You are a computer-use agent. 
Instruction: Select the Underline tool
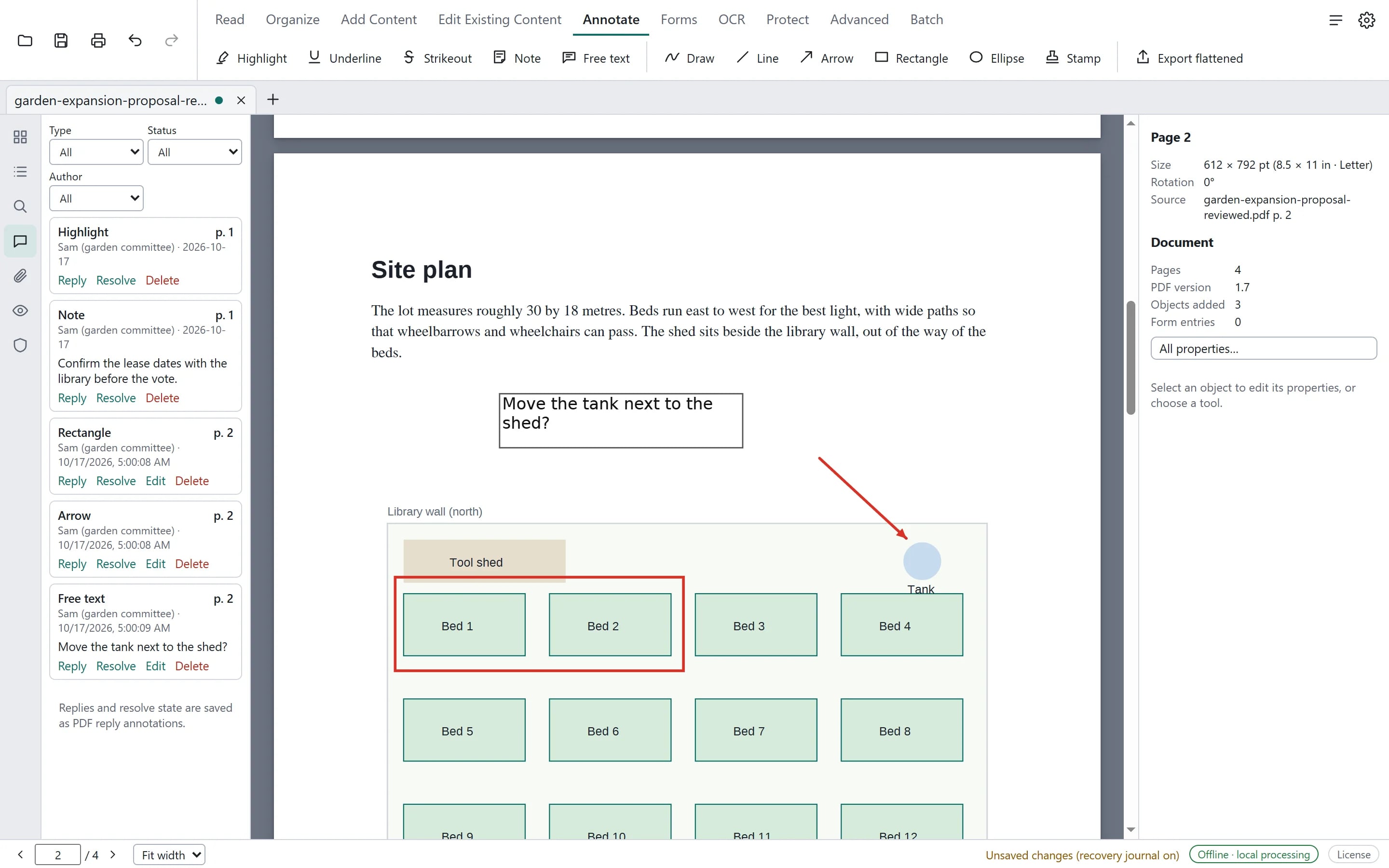pos(344,58)
